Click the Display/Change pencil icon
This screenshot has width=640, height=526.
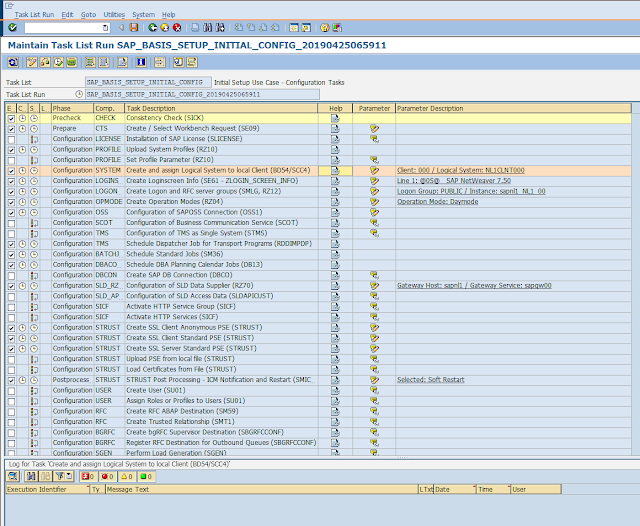[x=31, y=62]
